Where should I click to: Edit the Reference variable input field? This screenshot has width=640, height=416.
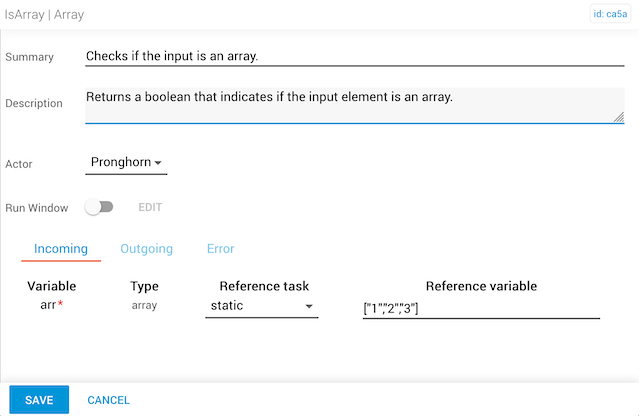481,308
